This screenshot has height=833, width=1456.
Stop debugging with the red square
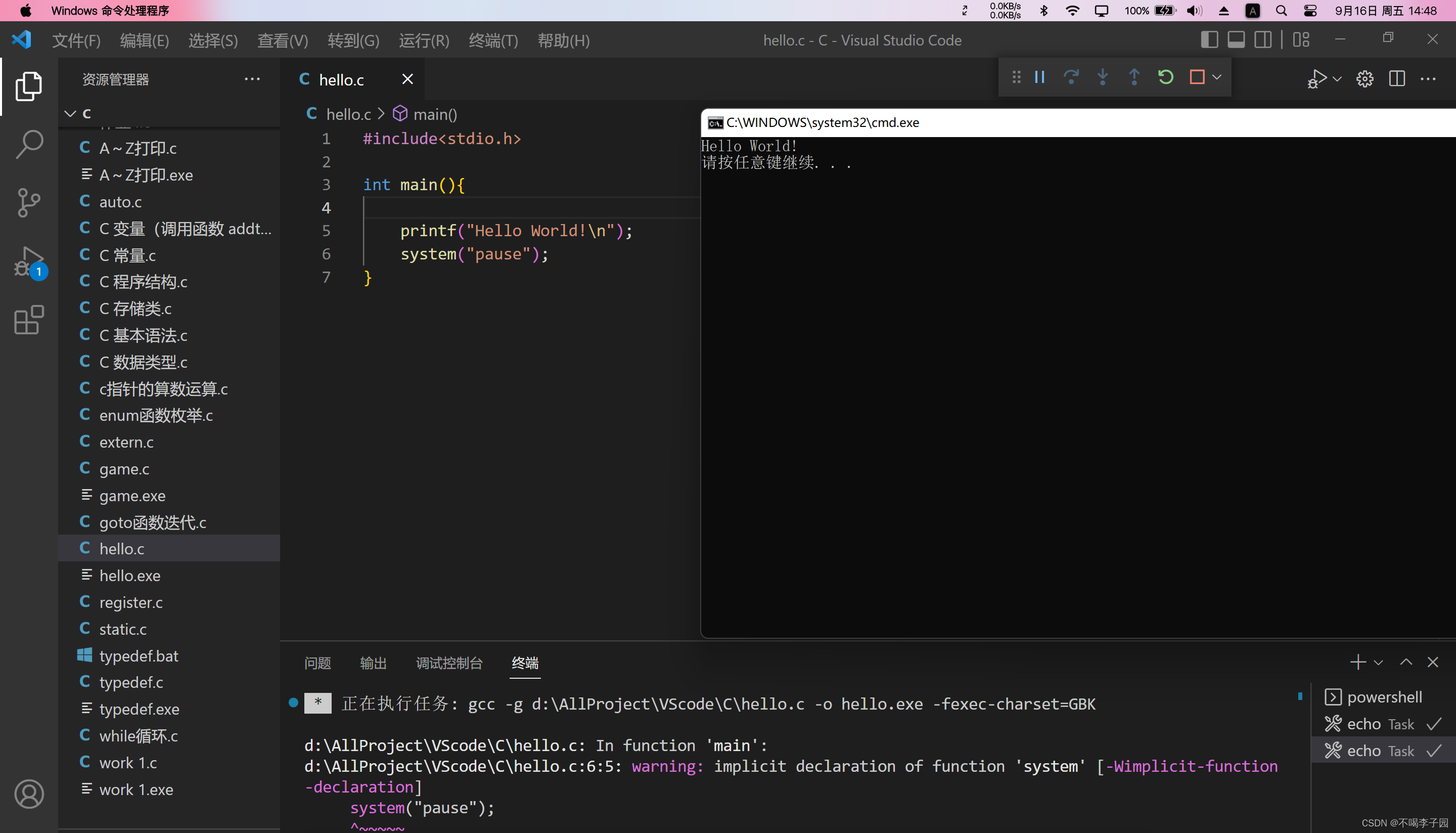pyautogui.click(x=1196, y=77)
